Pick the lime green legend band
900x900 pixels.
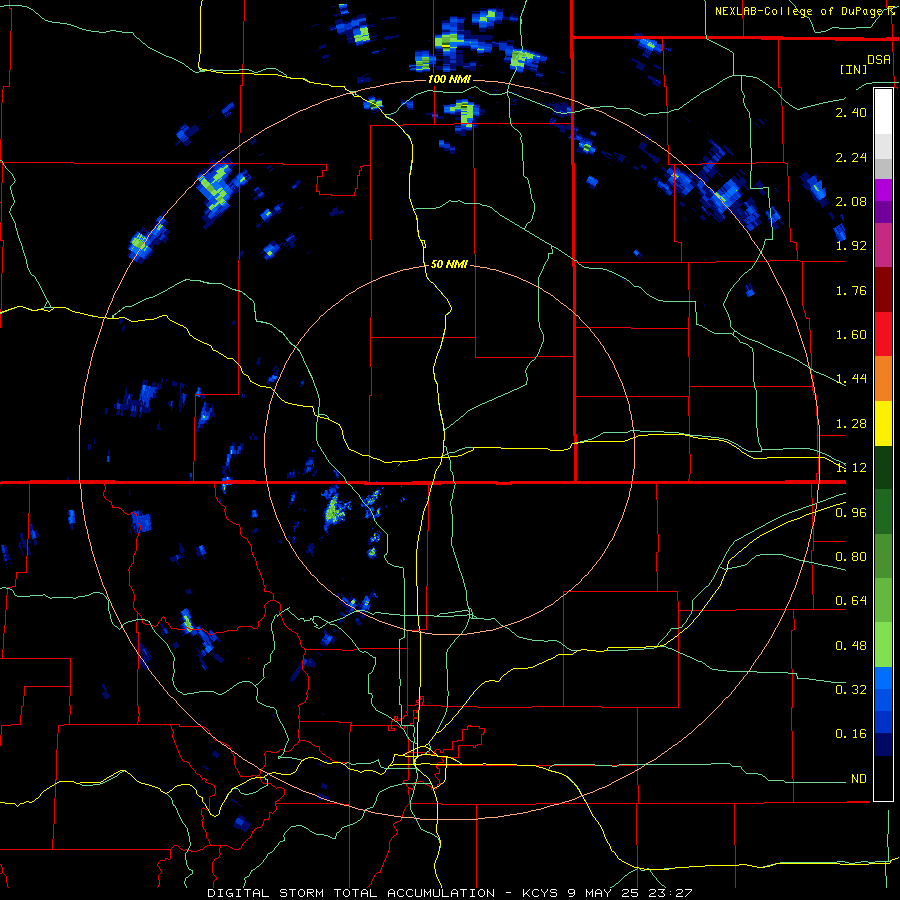click(883, 645)
